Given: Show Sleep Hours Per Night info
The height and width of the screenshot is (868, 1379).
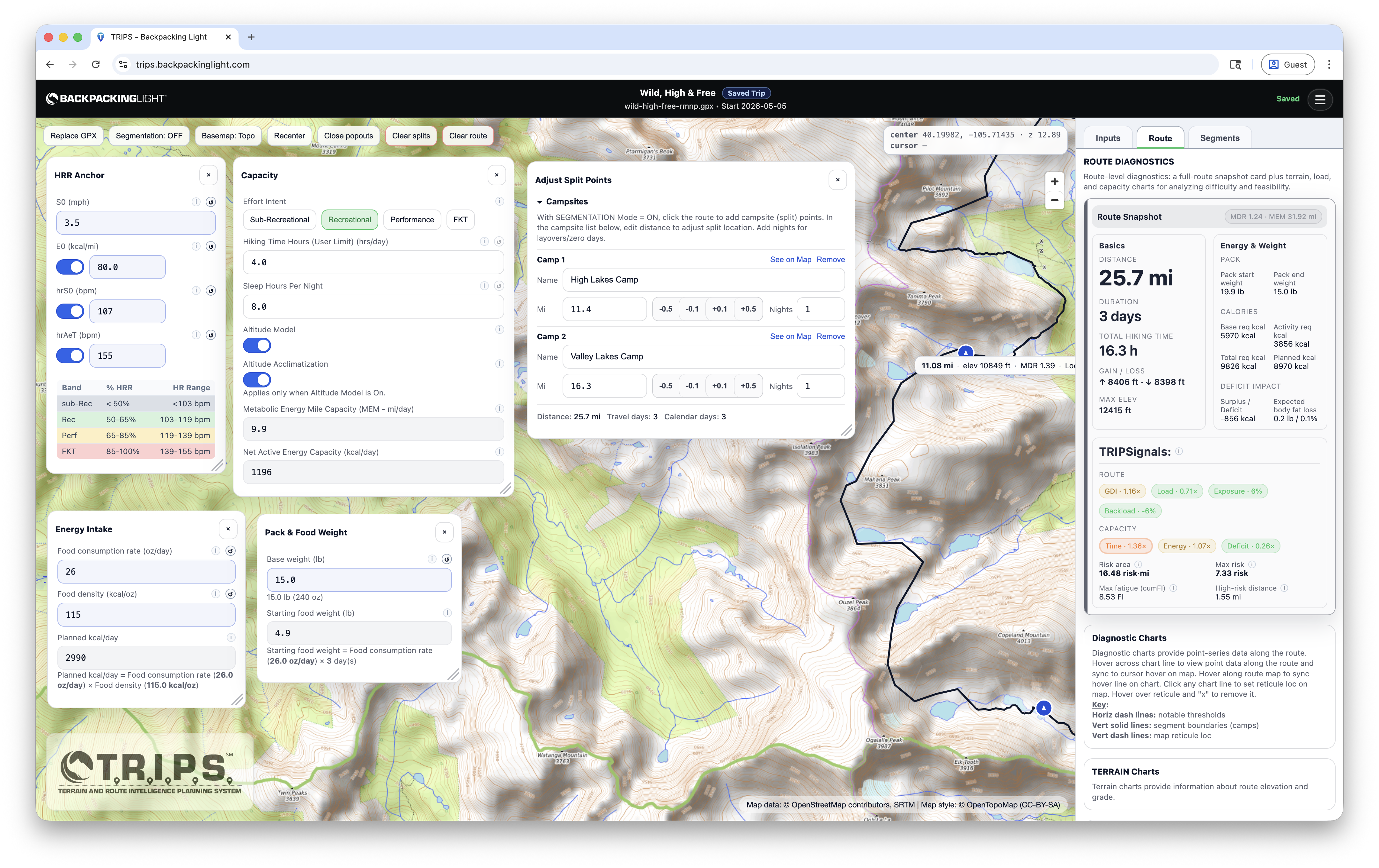Looking at the screenshot, I should [x=484, y=286].
